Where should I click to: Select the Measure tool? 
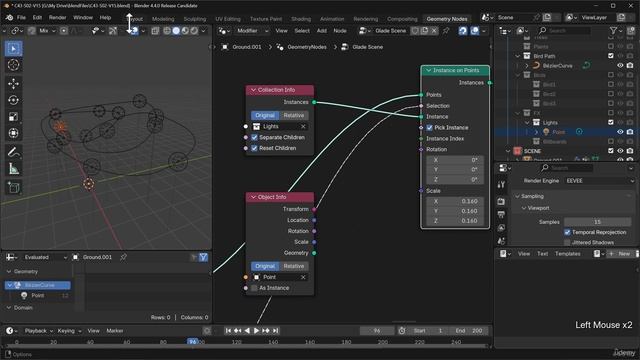[x=13, y=169]
